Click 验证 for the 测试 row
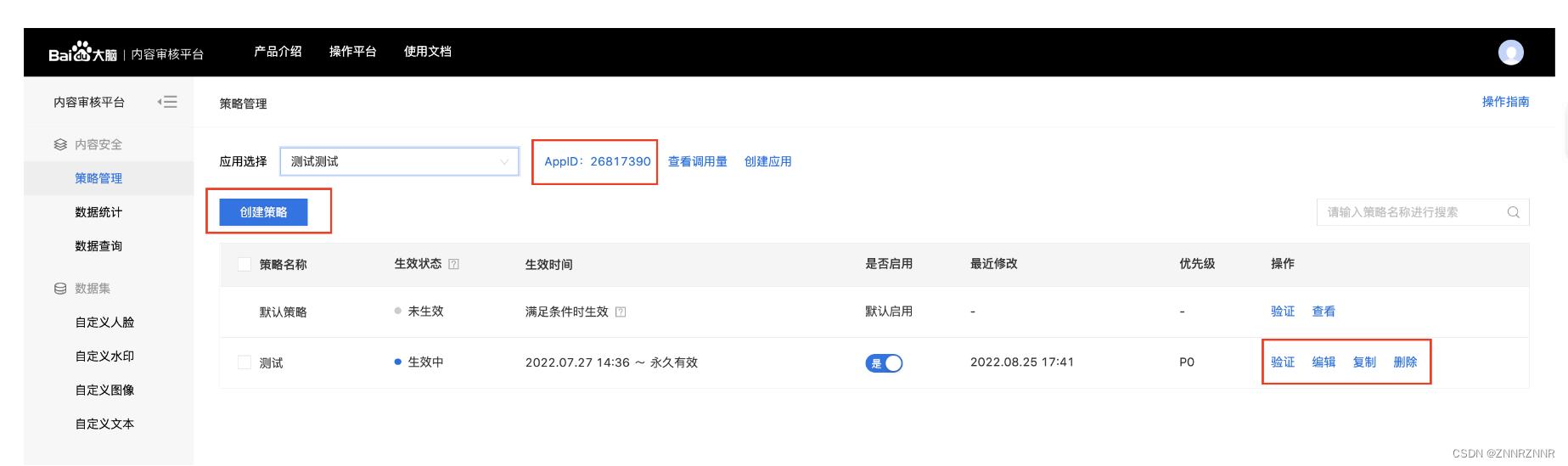Screen dimensions: 1568x466 tap(1283, 362)
